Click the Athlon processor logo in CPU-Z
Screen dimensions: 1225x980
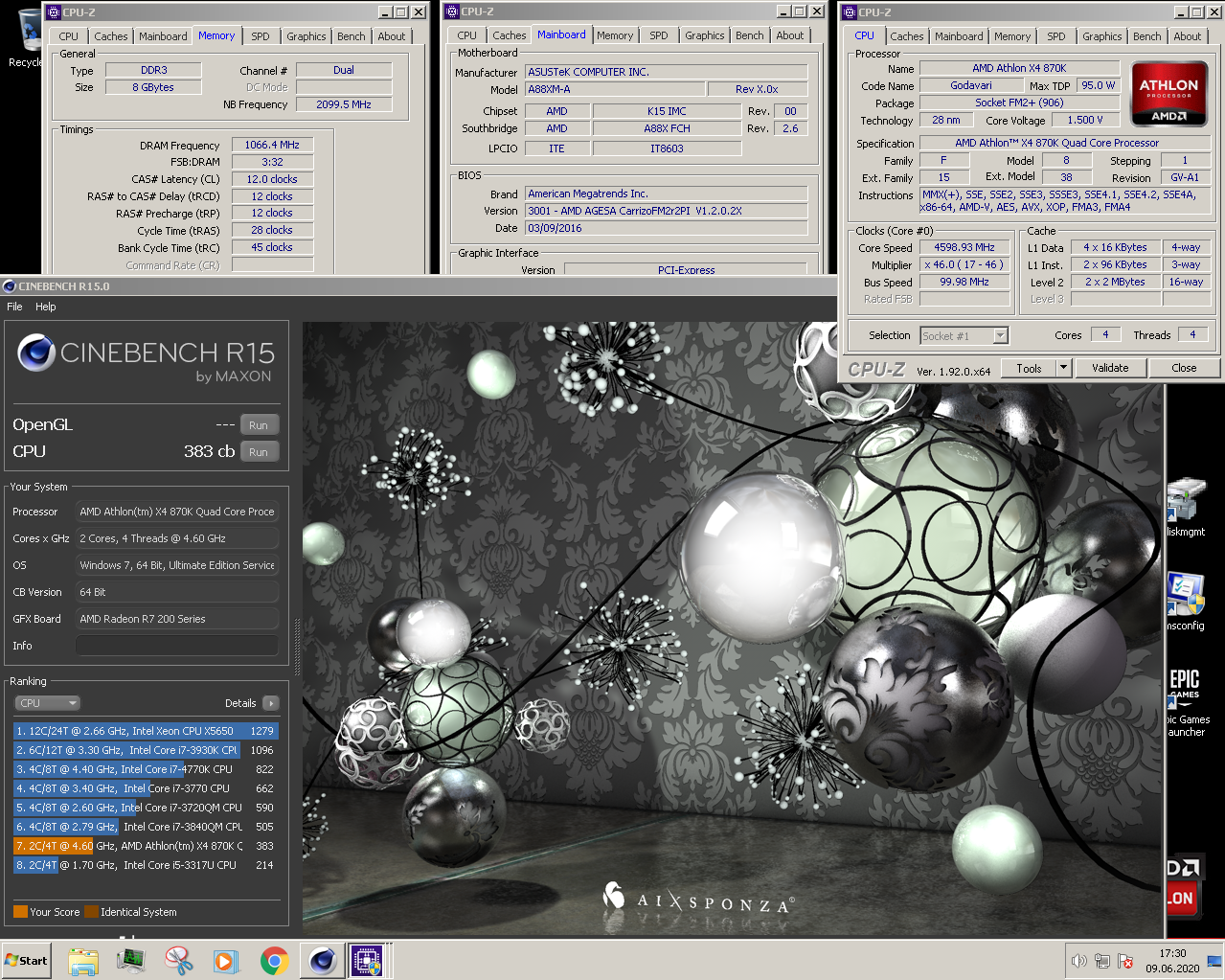pyautogui.click(x=1168, y=94)
